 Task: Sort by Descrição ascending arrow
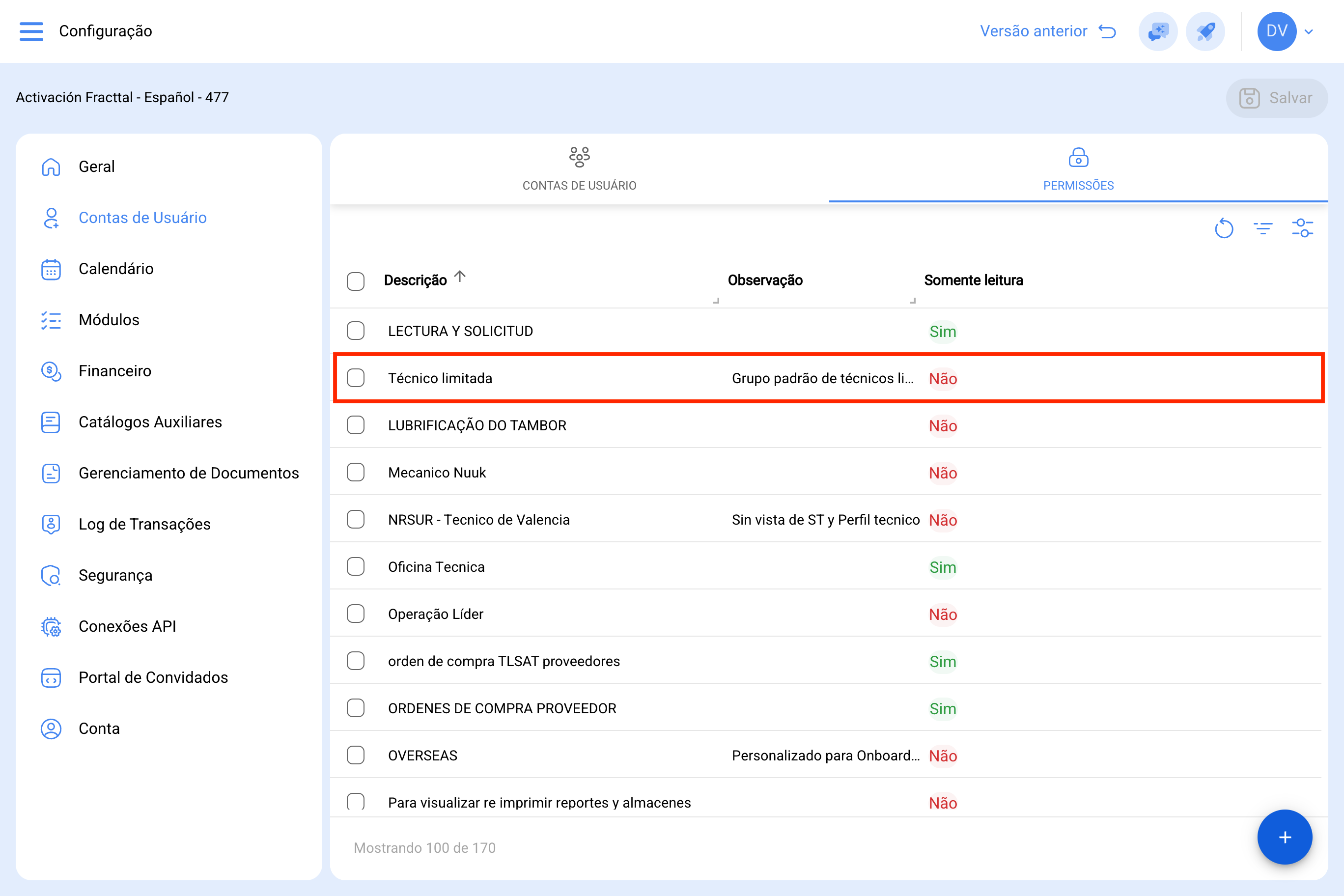[460, 277]
